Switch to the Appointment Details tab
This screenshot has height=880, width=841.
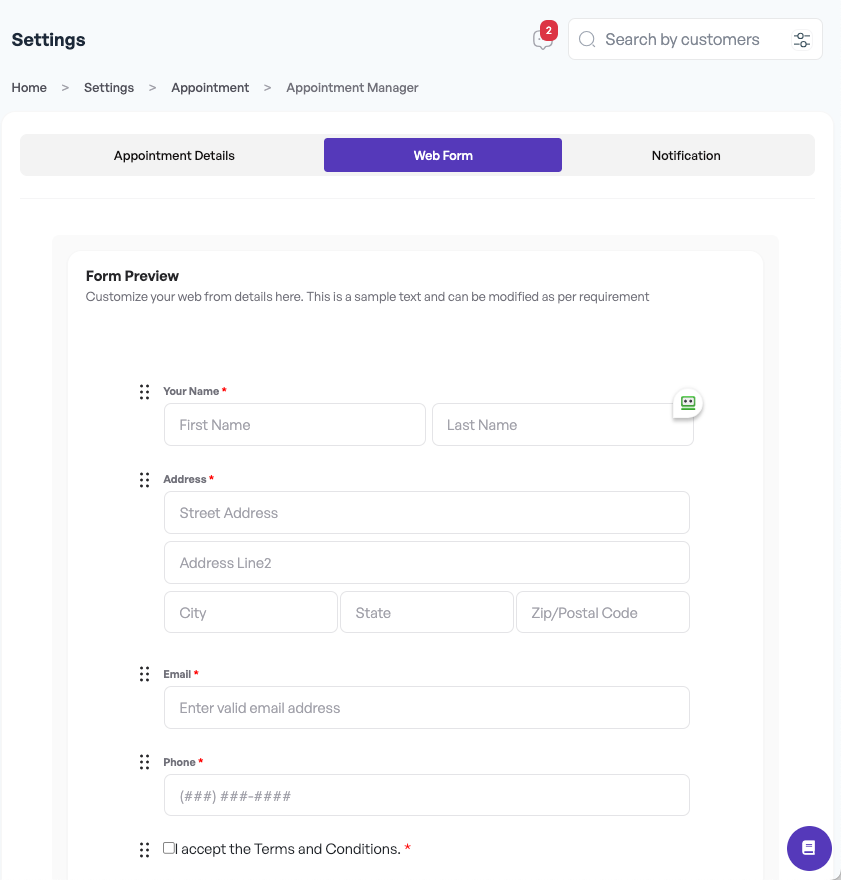[174, 155]
